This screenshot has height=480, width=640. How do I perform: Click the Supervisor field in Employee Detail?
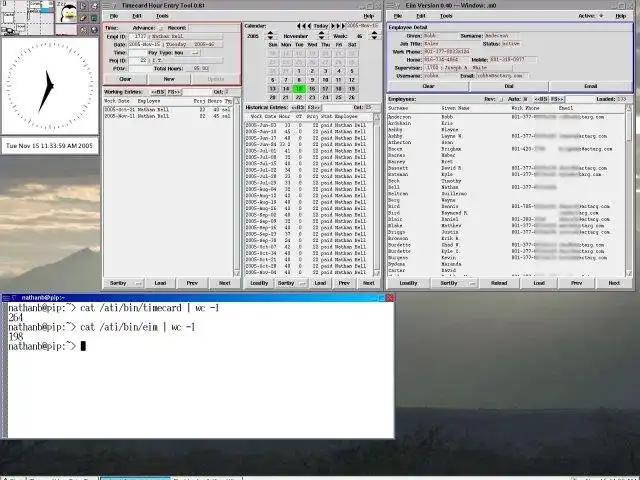tap(468, 68)
